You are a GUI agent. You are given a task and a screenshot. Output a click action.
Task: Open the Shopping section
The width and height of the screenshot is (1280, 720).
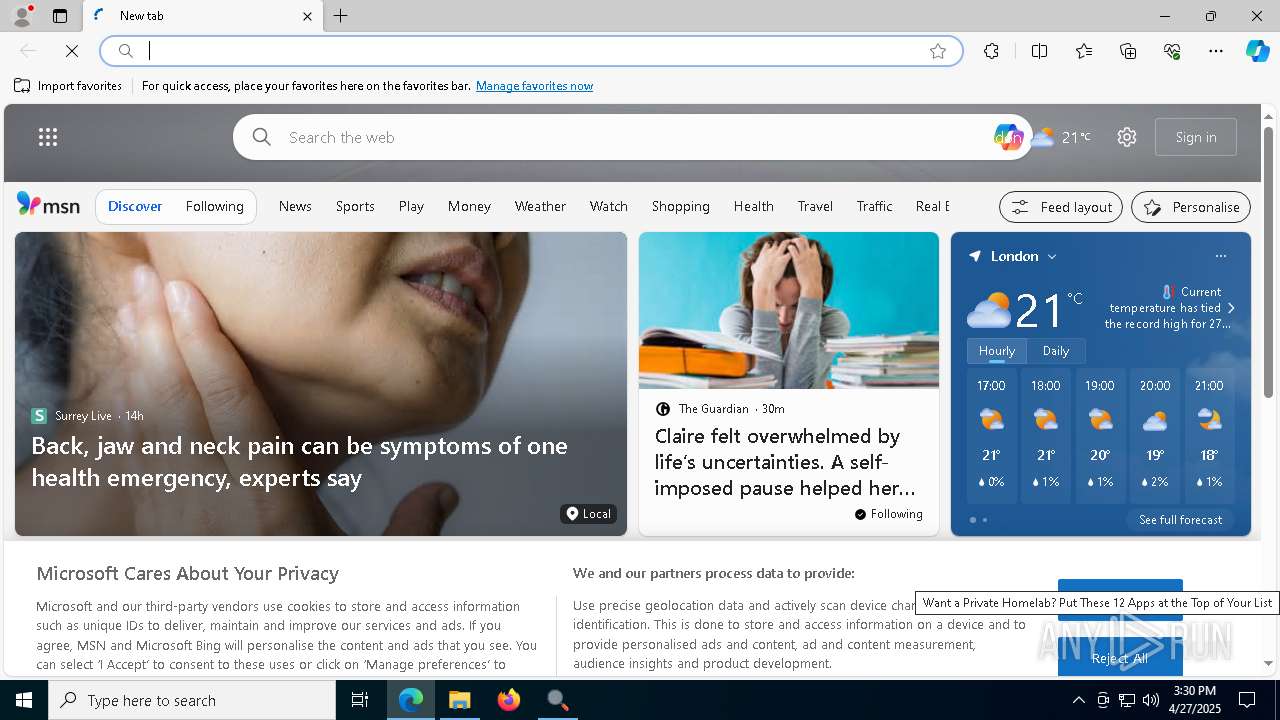click(x=680, y=206)
